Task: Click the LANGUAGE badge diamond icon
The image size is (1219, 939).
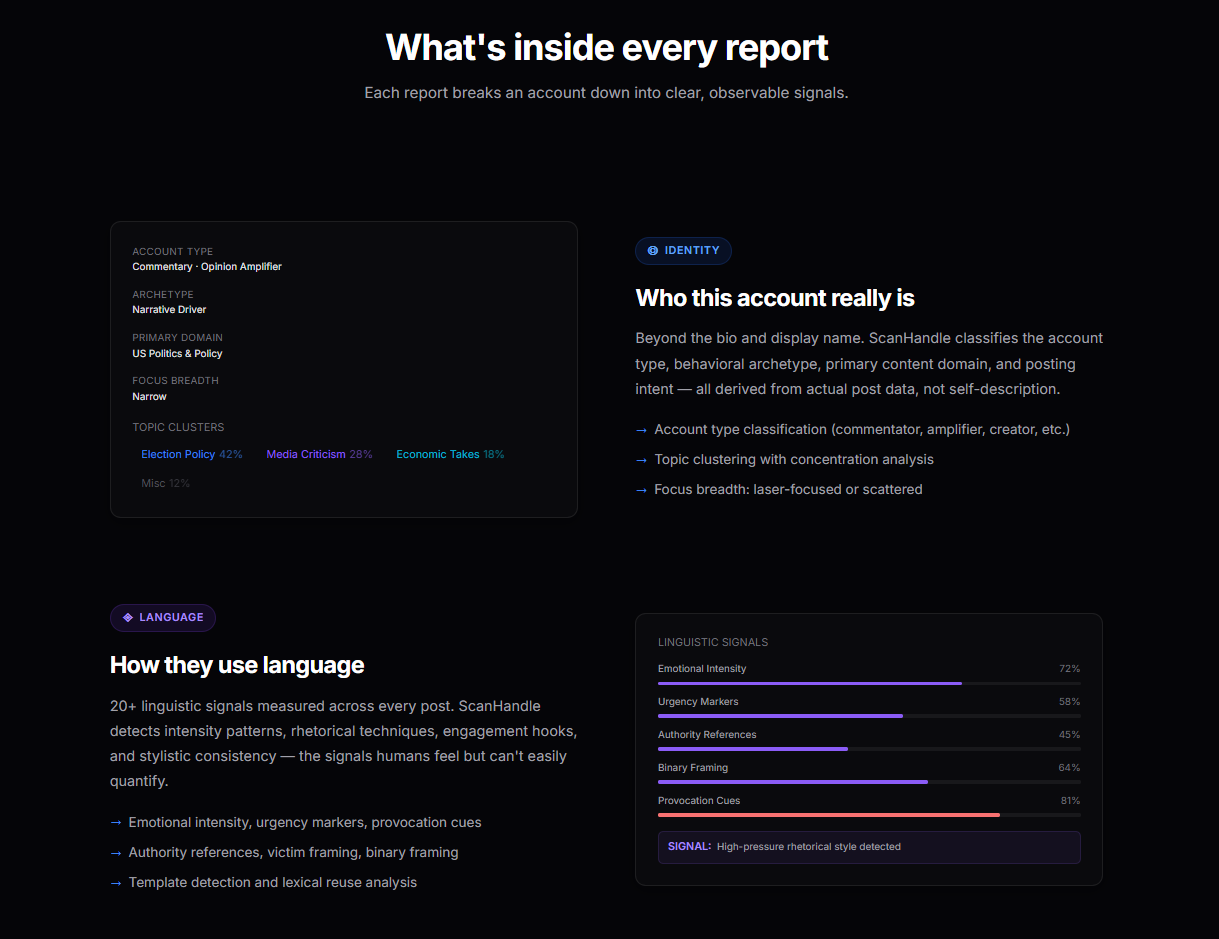Action: pos(128,618)
